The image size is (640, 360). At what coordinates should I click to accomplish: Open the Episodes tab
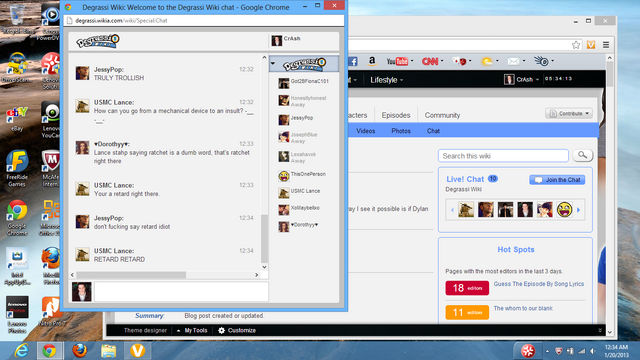[396, 115]
